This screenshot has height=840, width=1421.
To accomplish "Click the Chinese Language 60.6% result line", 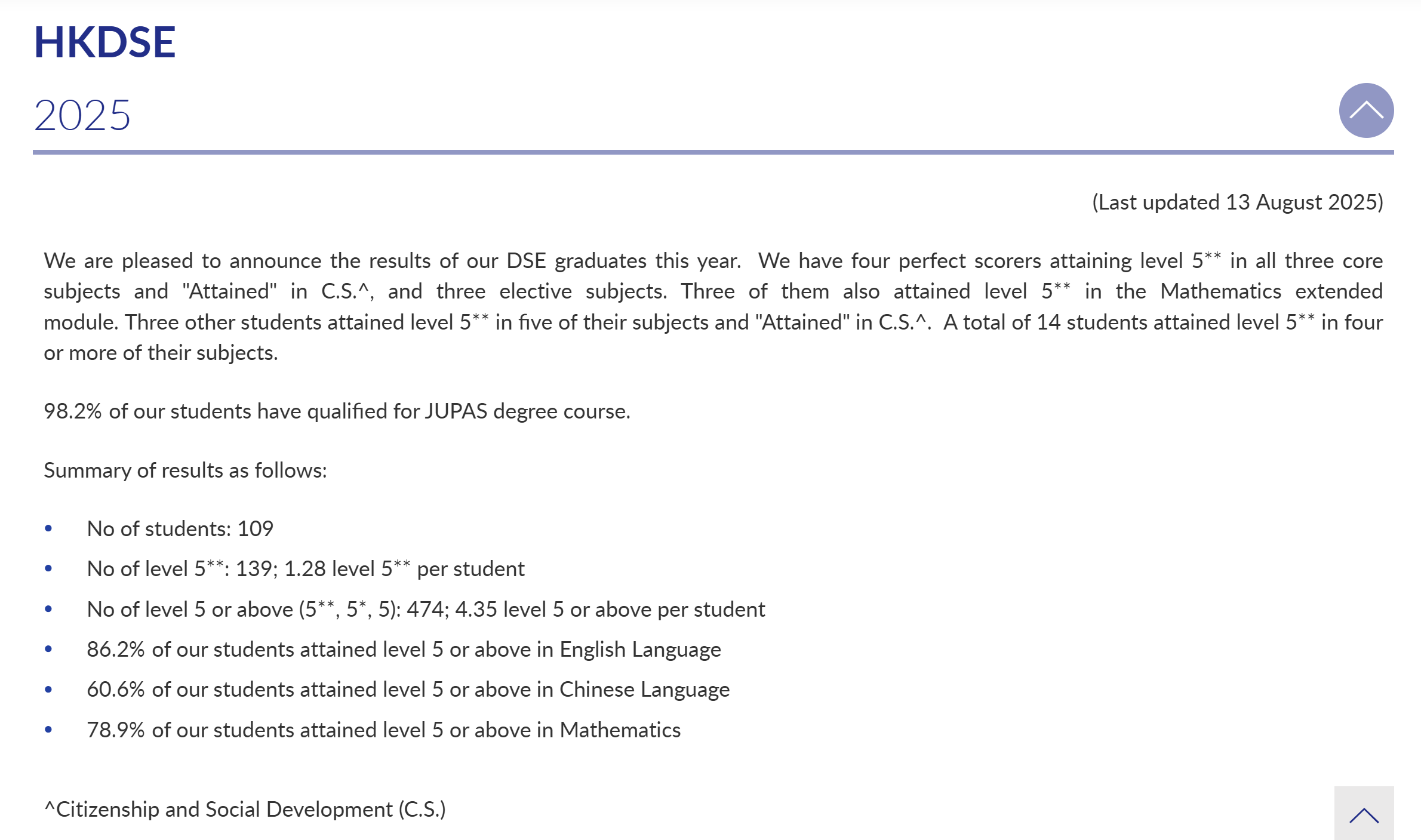I will (x=408, y=690).
